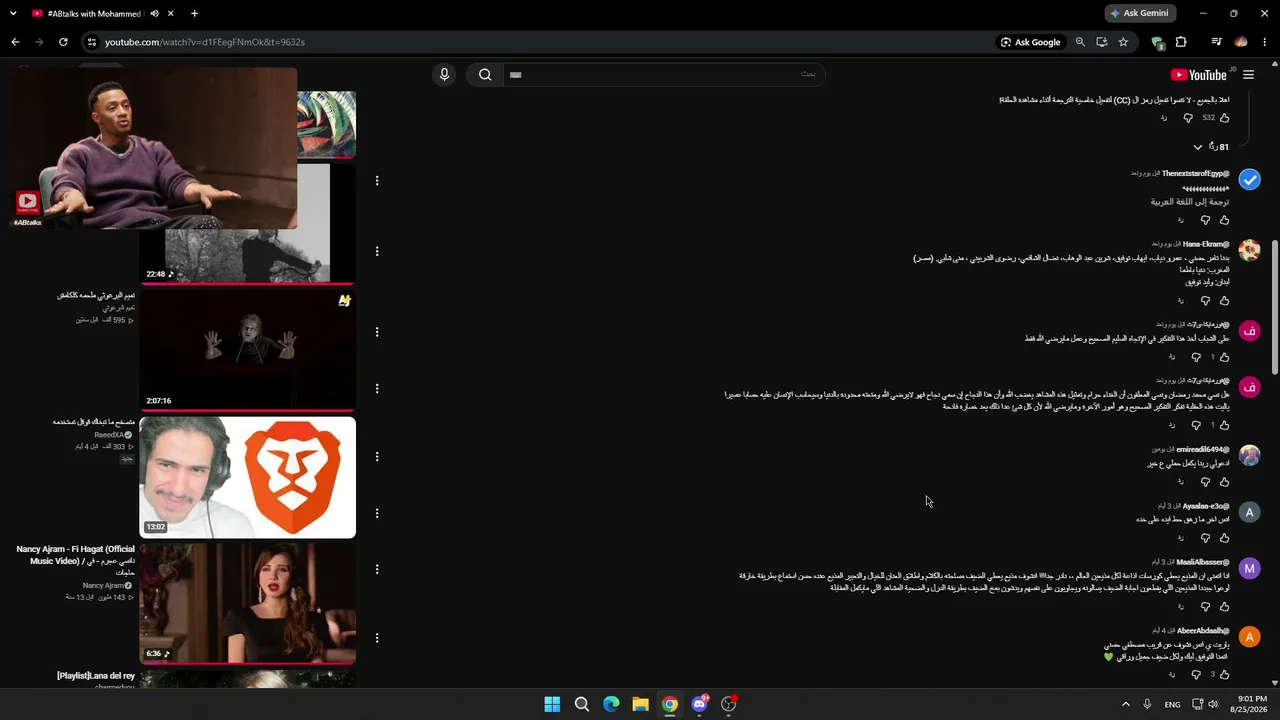Open a new tab with plus button
This screenshot has width=1280, height=720.
pyautogui.click(x=194, y=14)
